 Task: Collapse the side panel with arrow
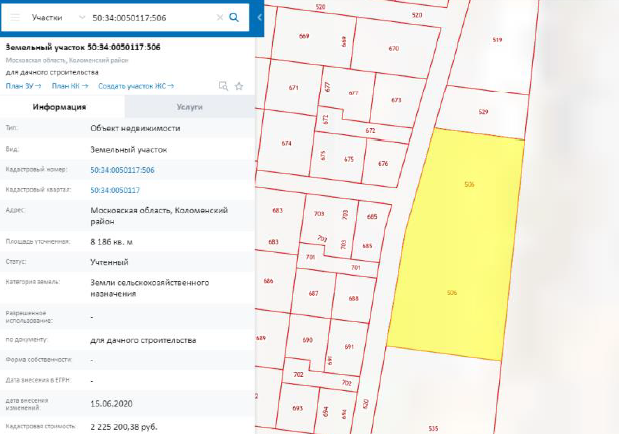(258, 17)
